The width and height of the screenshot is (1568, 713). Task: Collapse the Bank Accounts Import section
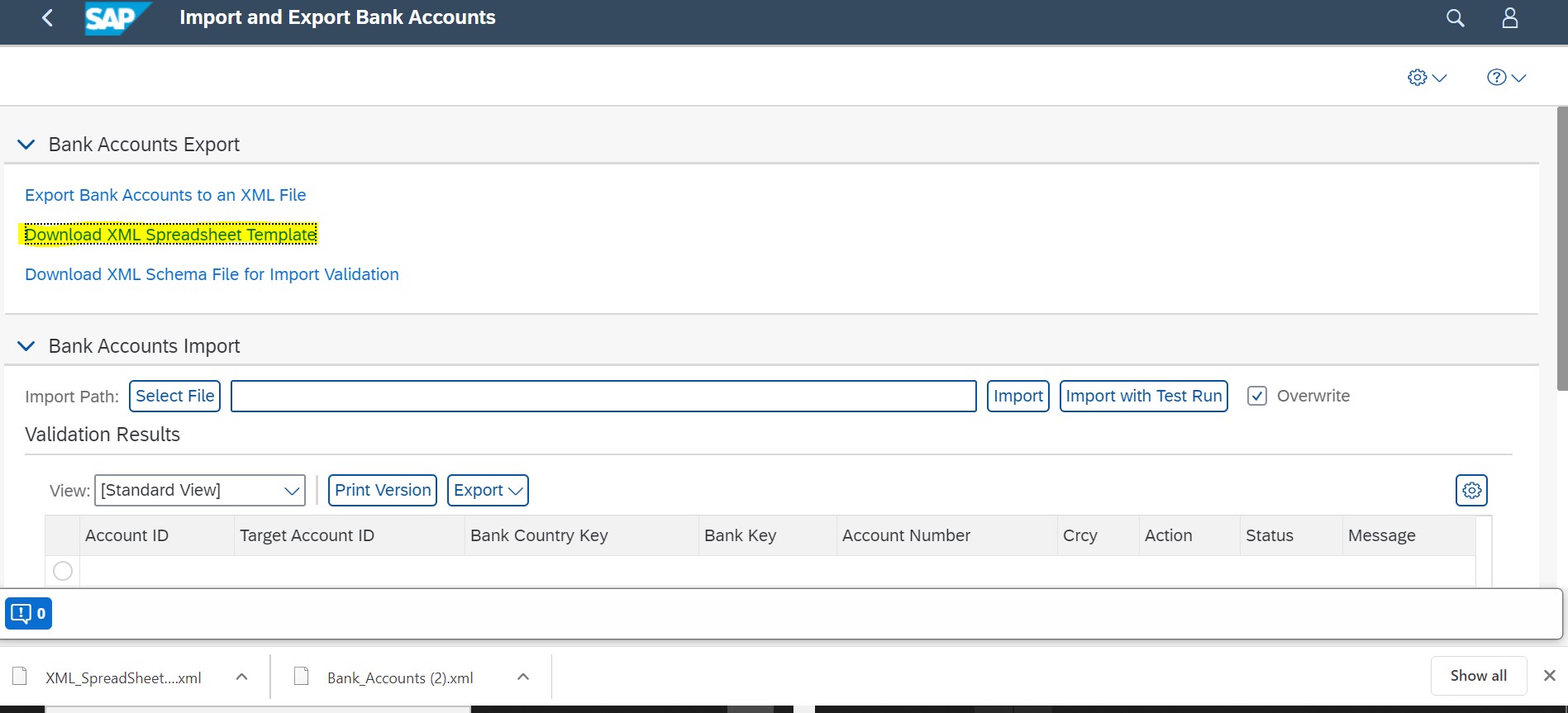[x=26, y=346]
